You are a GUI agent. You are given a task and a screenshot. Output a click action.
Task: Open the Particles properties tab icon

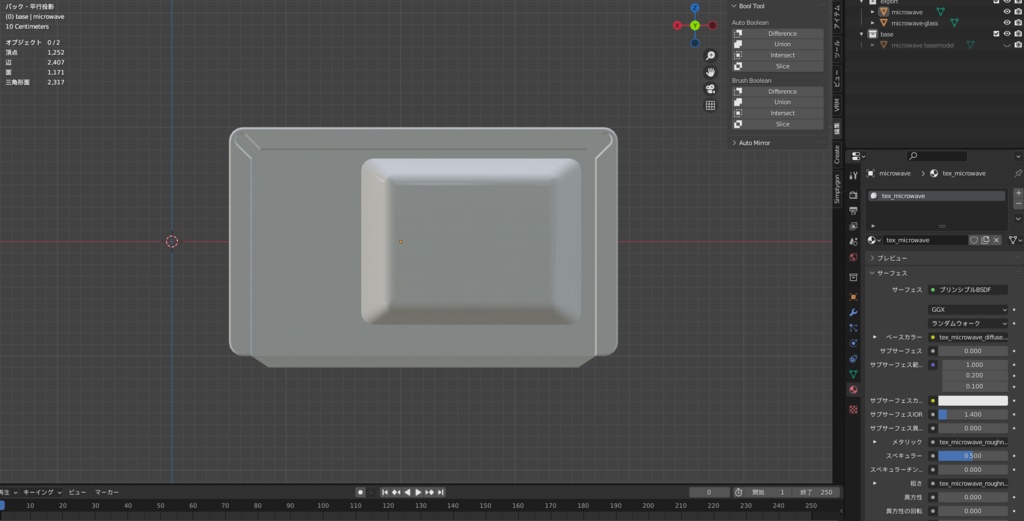(853, 328)
